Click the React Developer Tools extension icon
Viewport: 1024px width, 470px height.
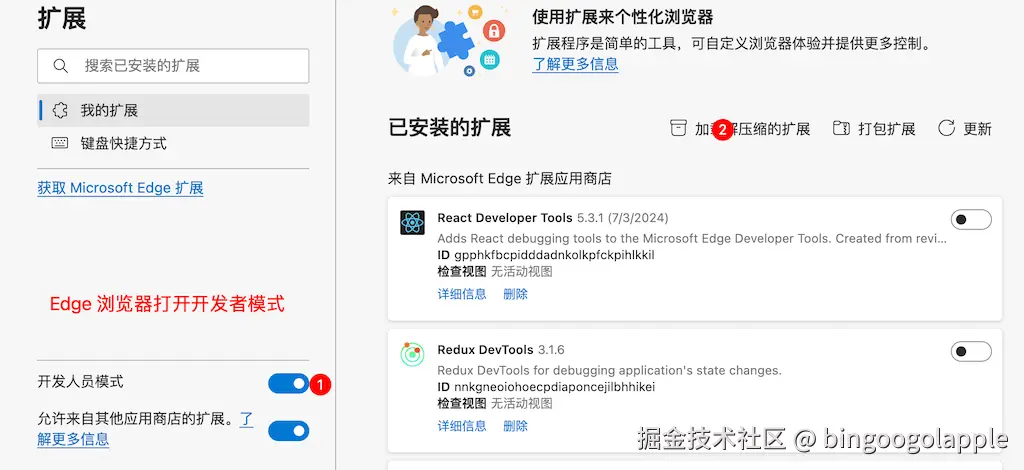[413, 223]
